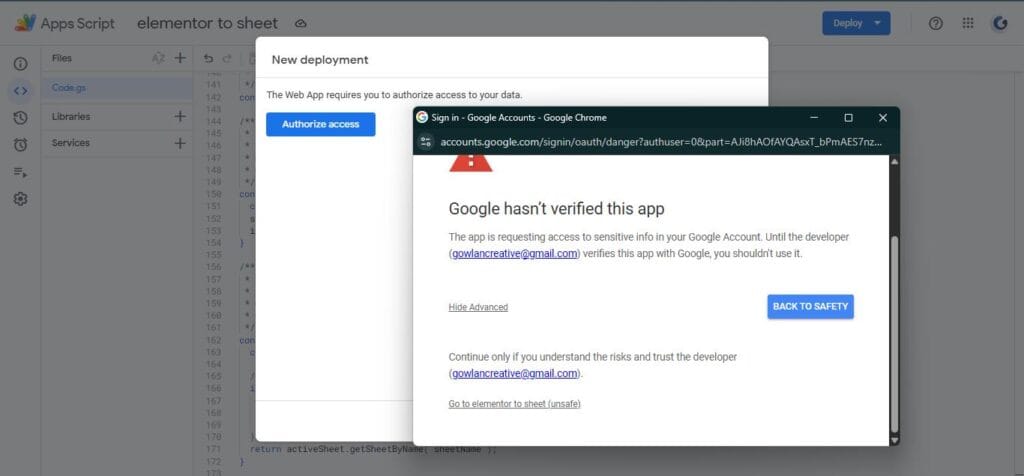Image resolution: width=1024 pixels, height=476 pixels.
Task: Click the Authorize access button
Action: tap(320, 124)
